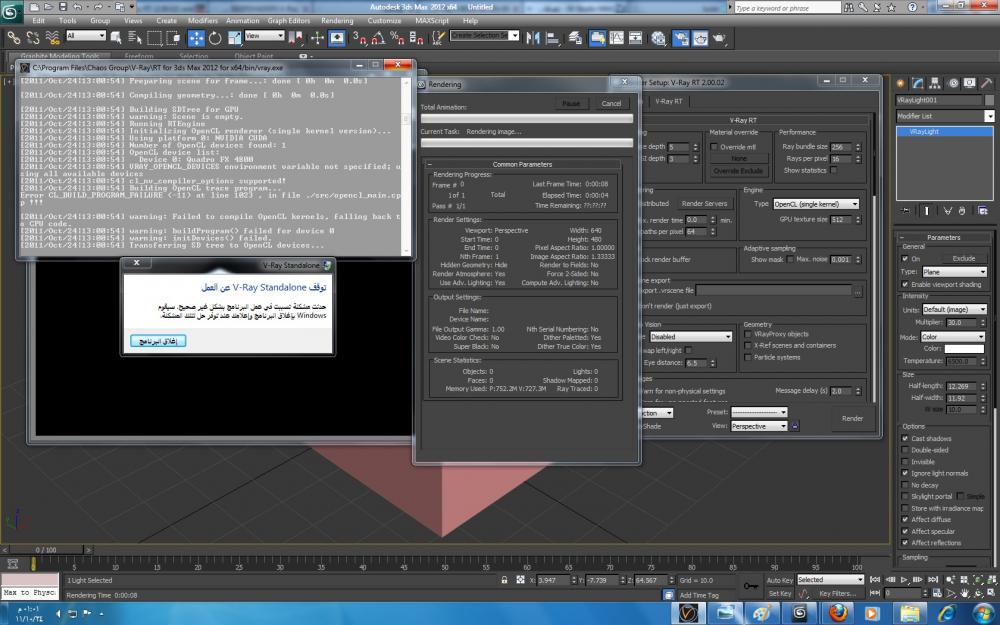The height and width of the screenshot is (625, 1000).
Task: Open the MAXScript menu
Action: pyautogui.click(x=432, y=20)
